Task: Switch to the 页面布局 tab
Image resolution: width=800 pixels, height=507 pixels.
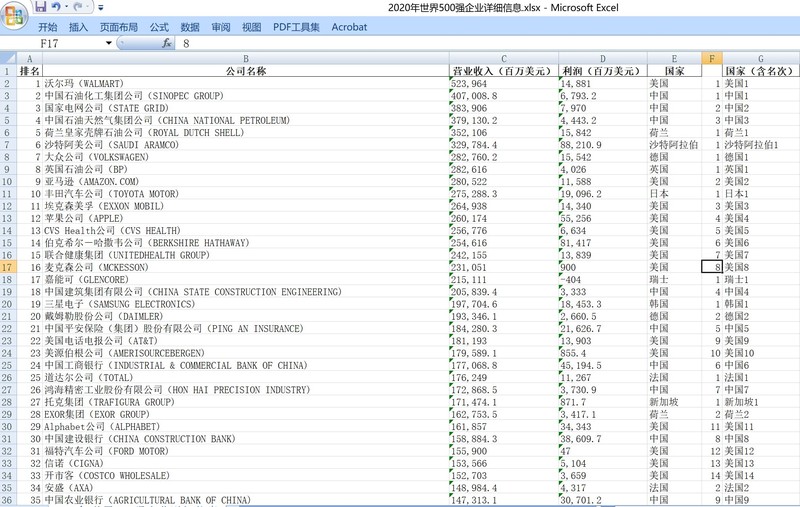Action: click(x=118, y=27)
